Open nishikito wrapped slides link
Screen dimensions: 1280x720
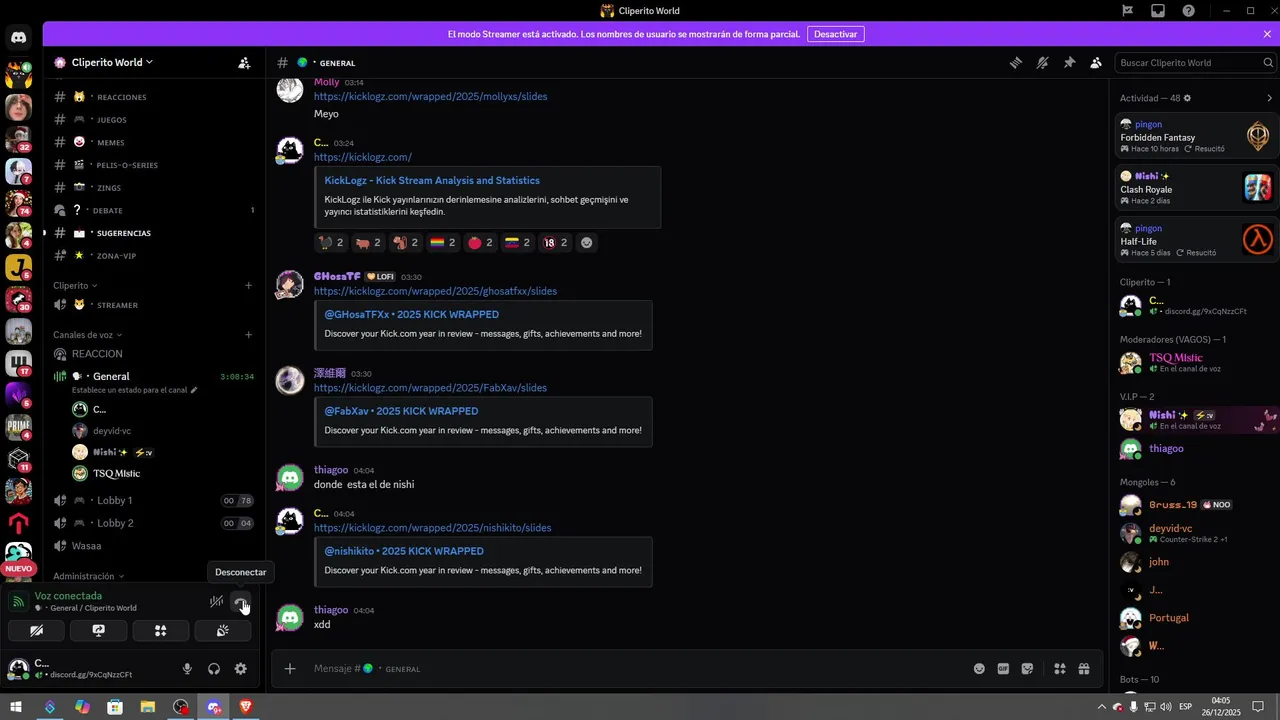[432, 528]
